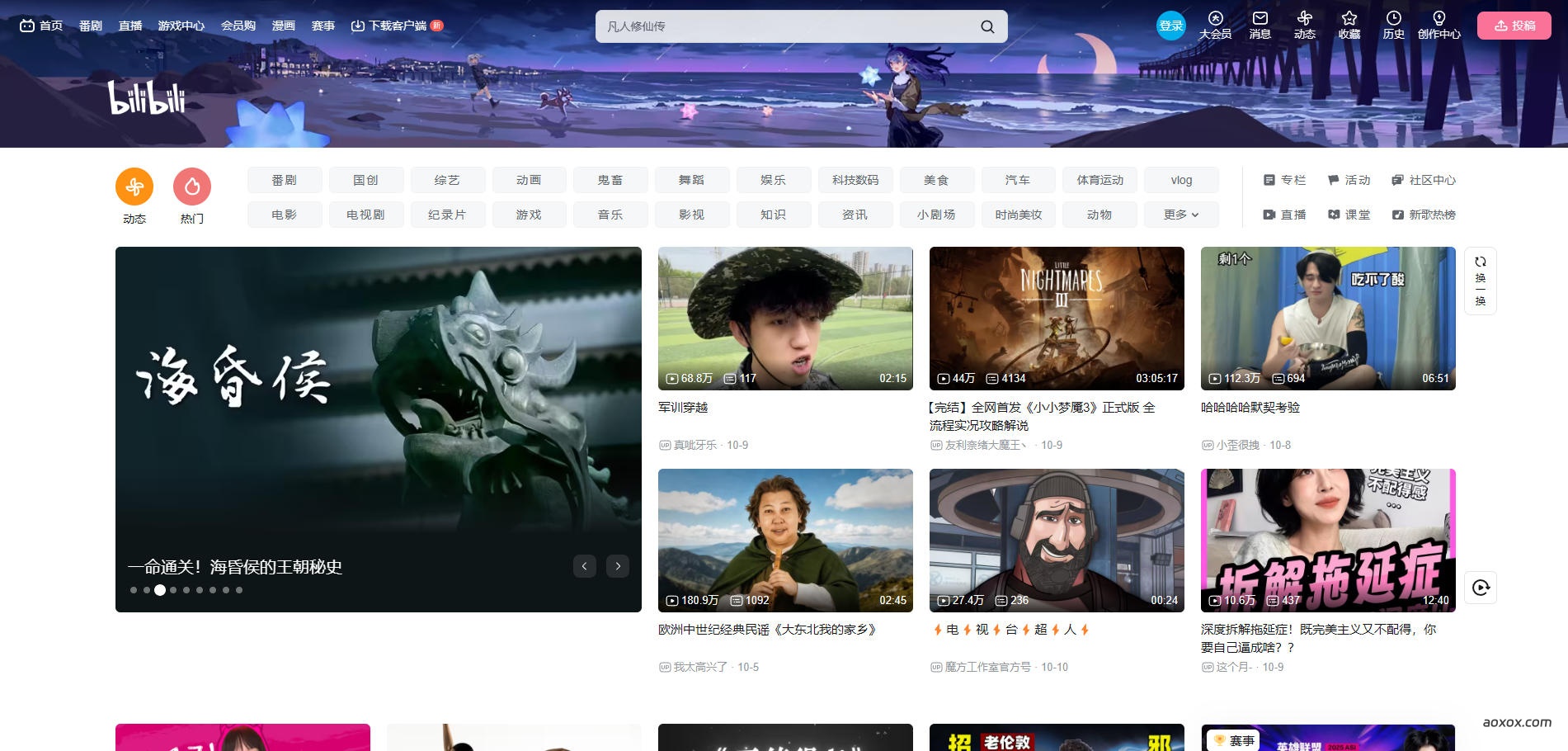
Task: Open the Little Nightmares III video thumbnail
Action: tap(1057, 318)
